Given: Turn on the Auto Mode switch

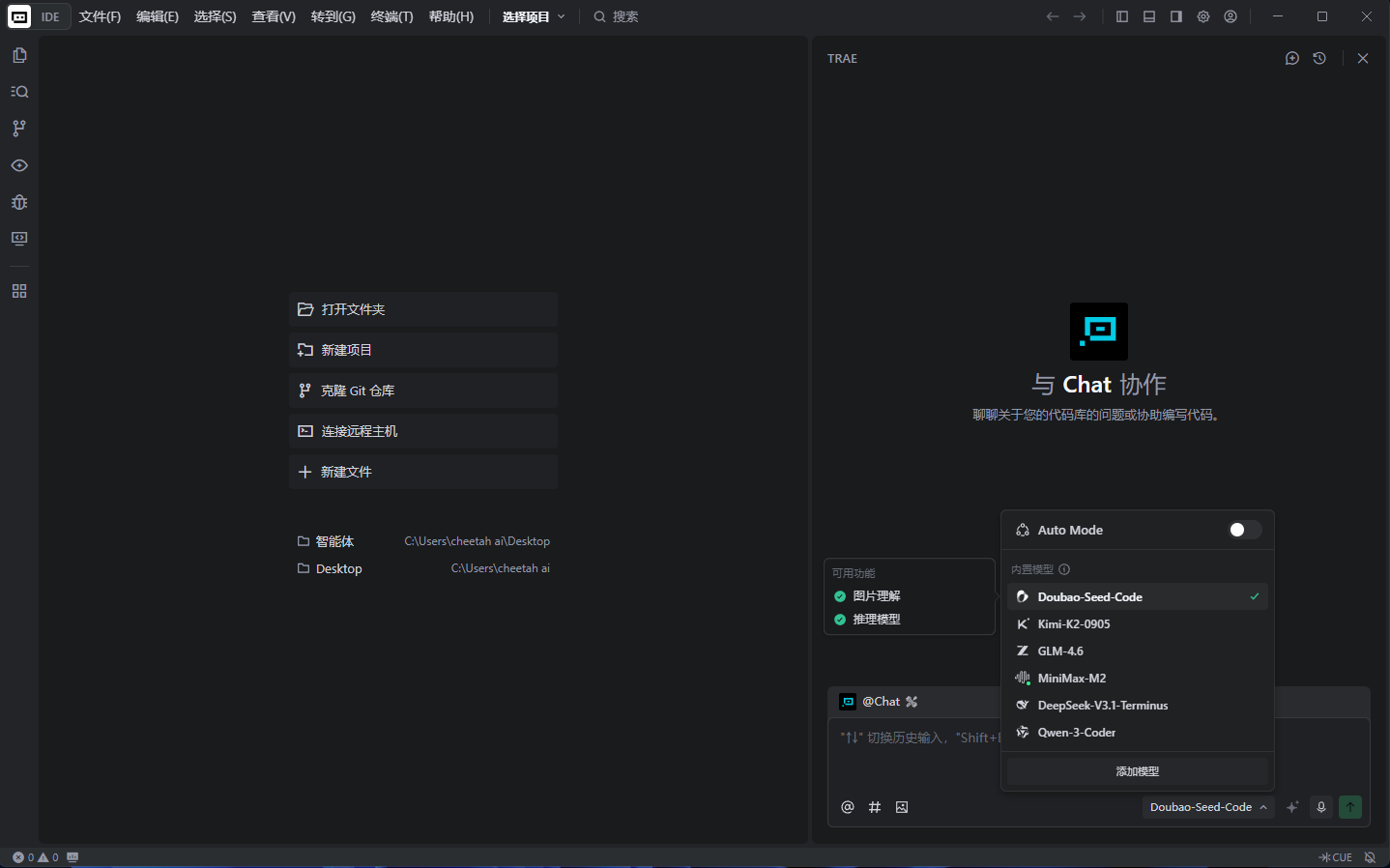Looking at the screenshot, I should 1244,530.
